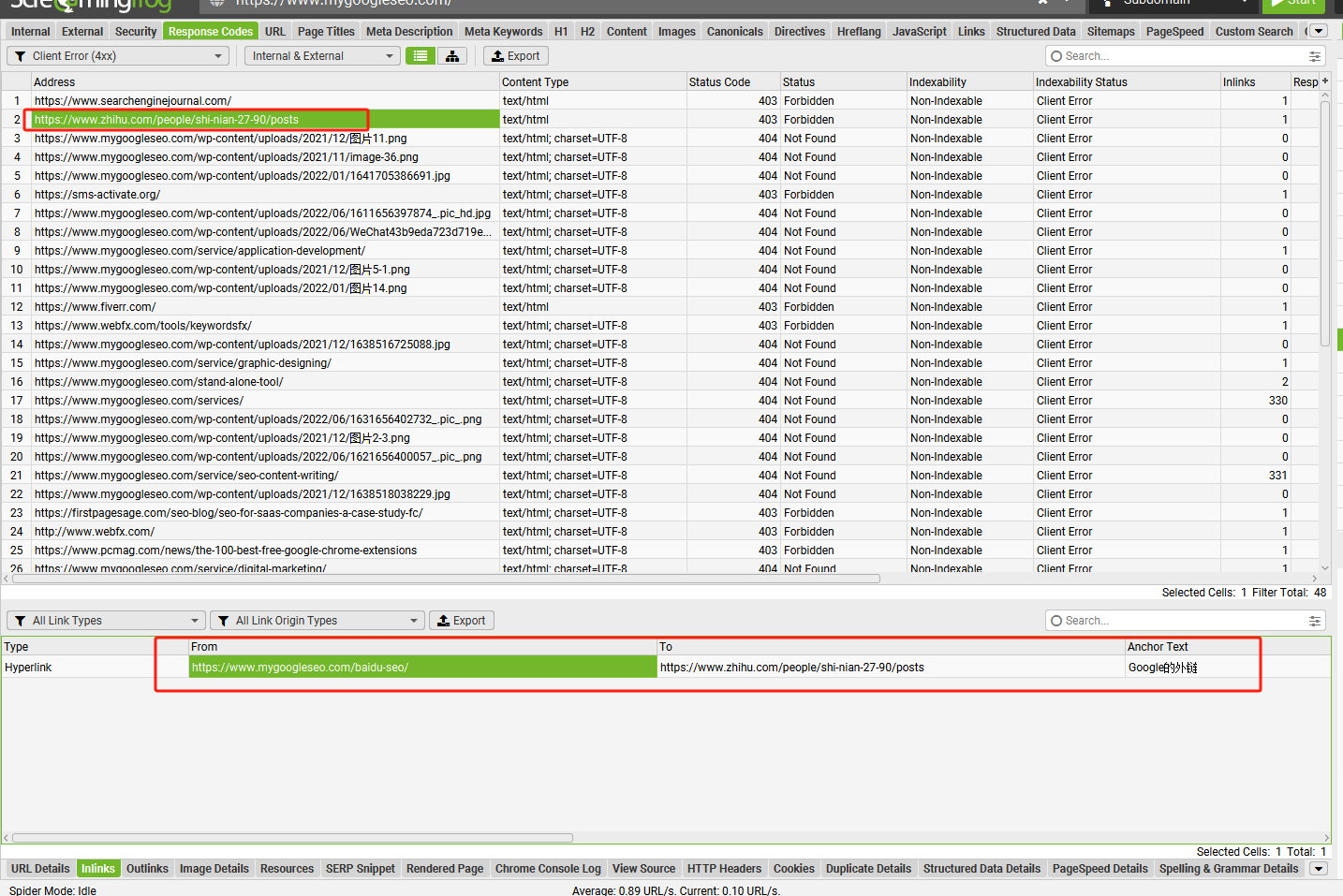Sort by Status Code column header
This screenshot has height=896, width=1343.
733,81
